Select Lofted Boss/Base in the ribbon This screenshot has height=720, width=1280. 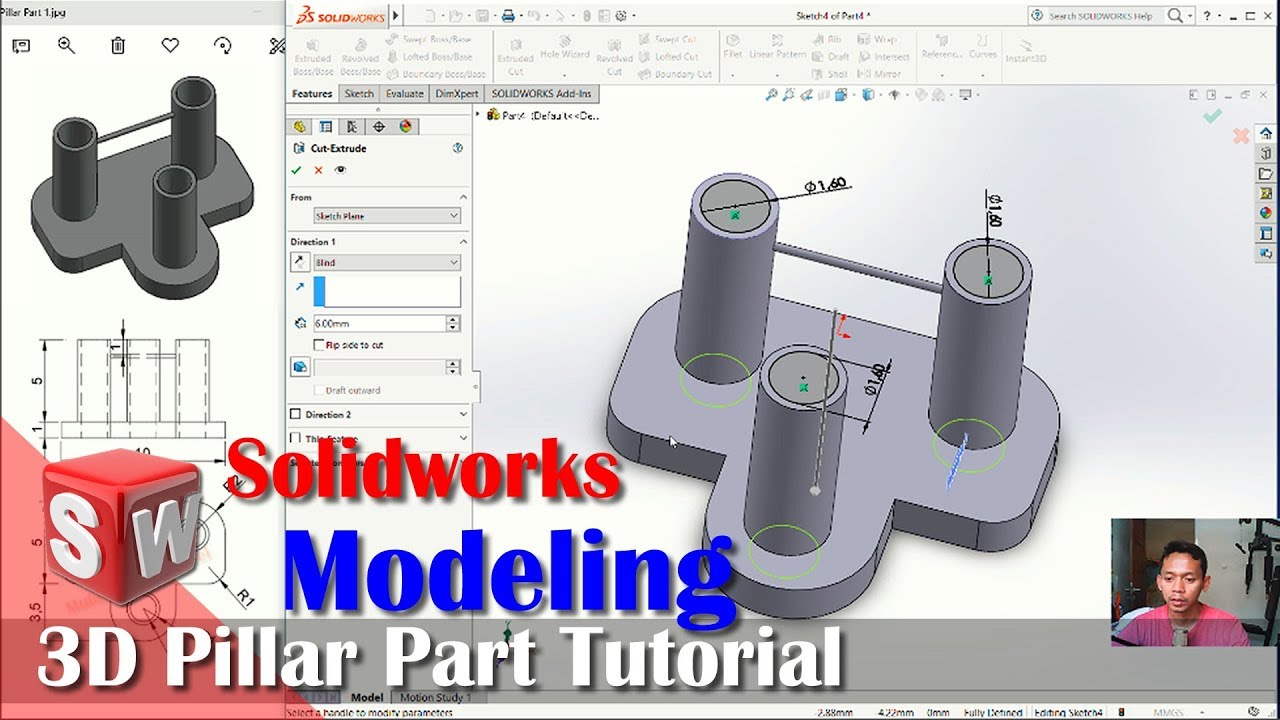coord(431,57)
